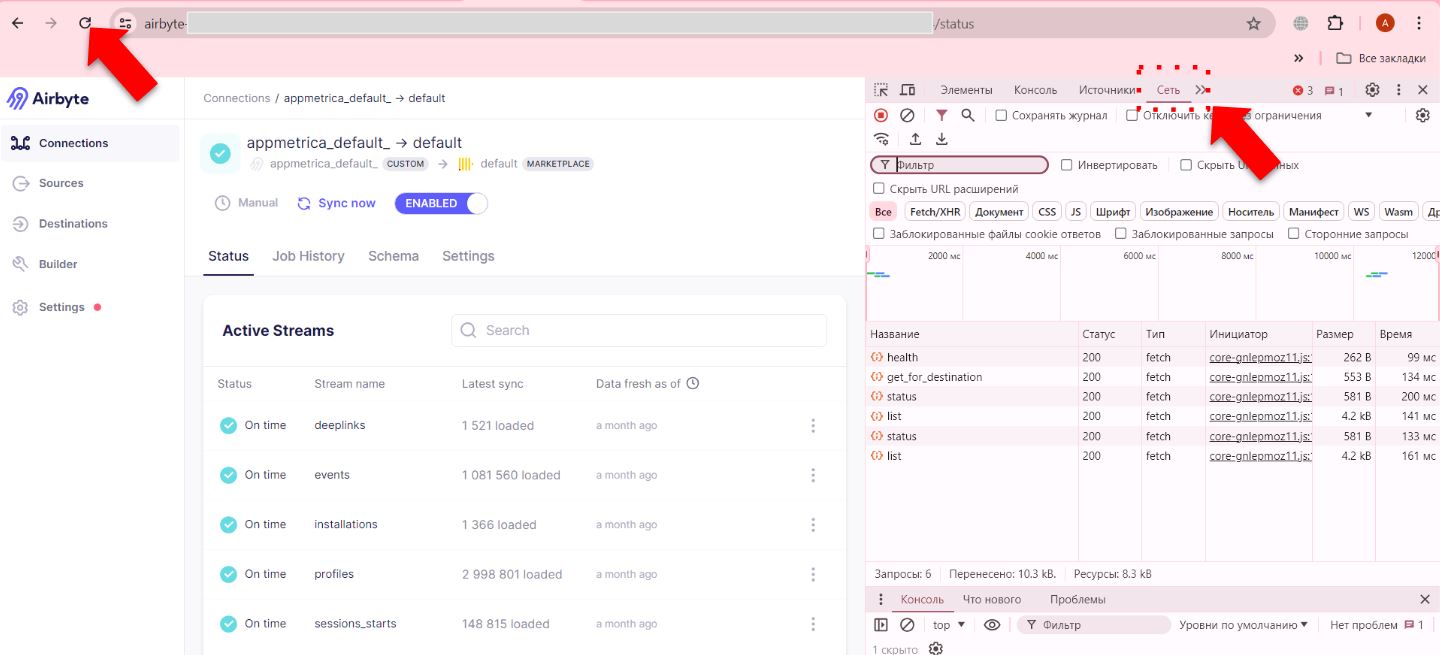Screen dimensions: 1440x655
Task: Open the deeplinks stream options menu
Action: click(x=813, y=426)
